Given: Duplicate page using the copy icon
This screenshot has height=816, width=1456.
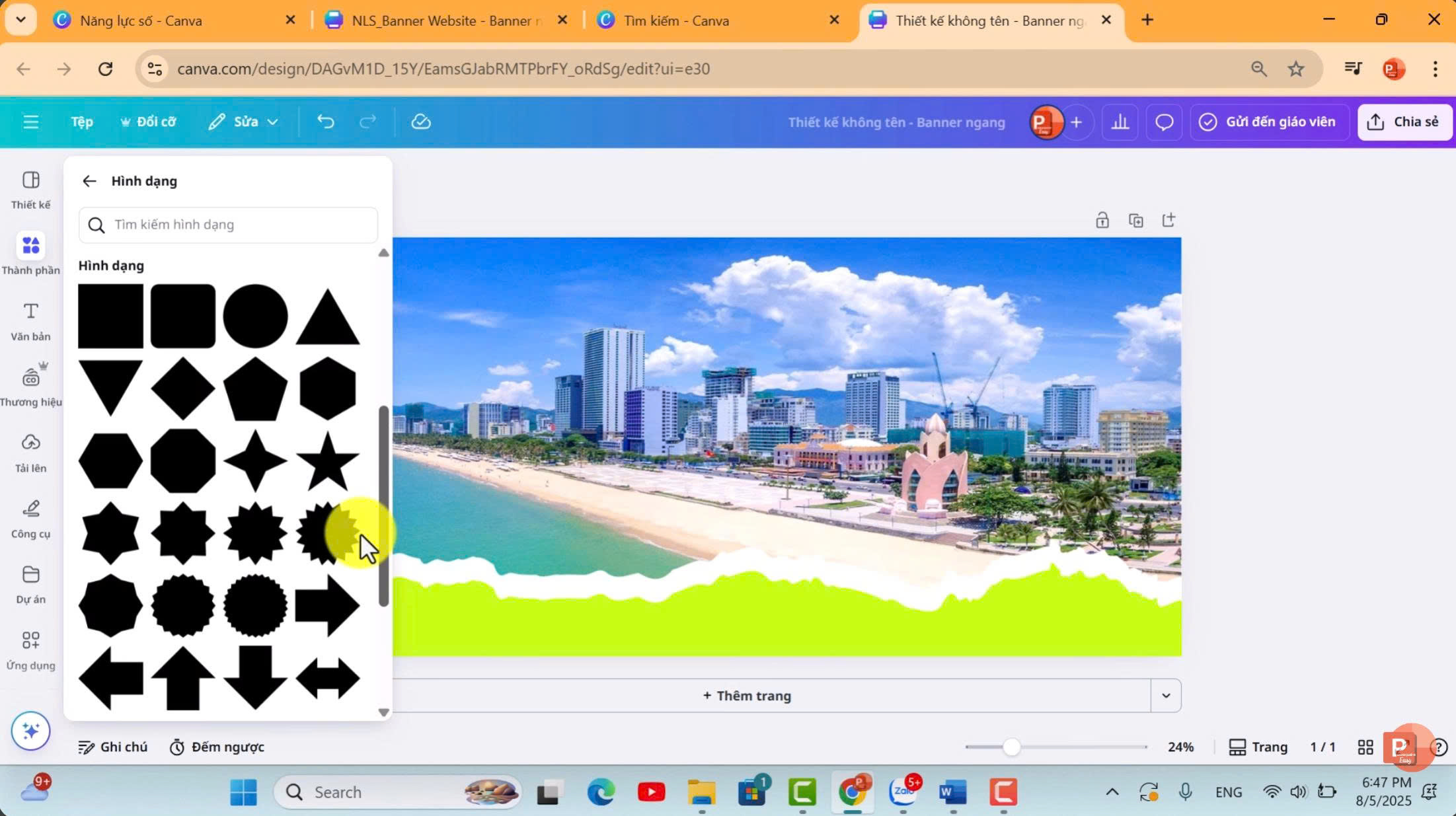Looking at the screenshot, I should tap(1135, 220).
